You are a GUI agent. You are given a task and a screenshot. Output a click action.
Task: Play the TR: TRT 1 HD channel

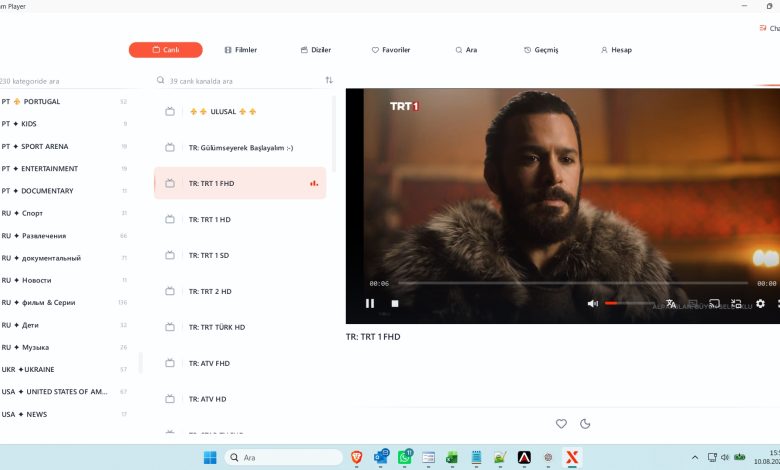coord(240,219)
